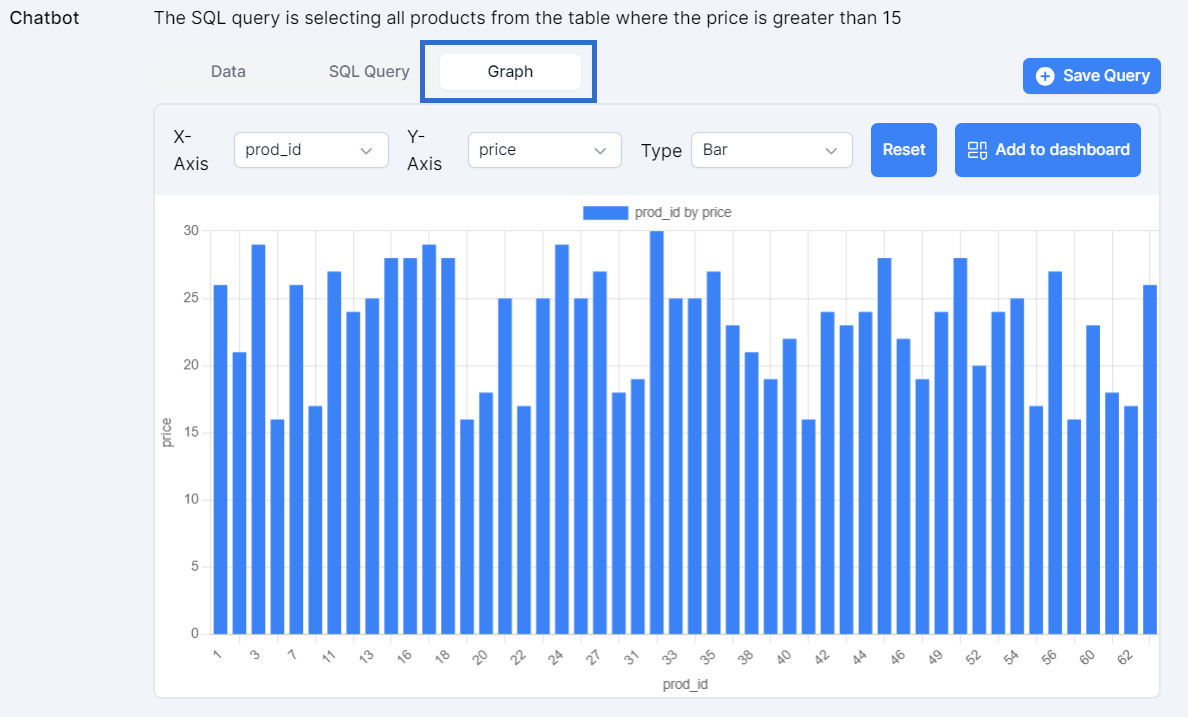
Task: Select the first bar for prod_id 1
Action: 220,460
